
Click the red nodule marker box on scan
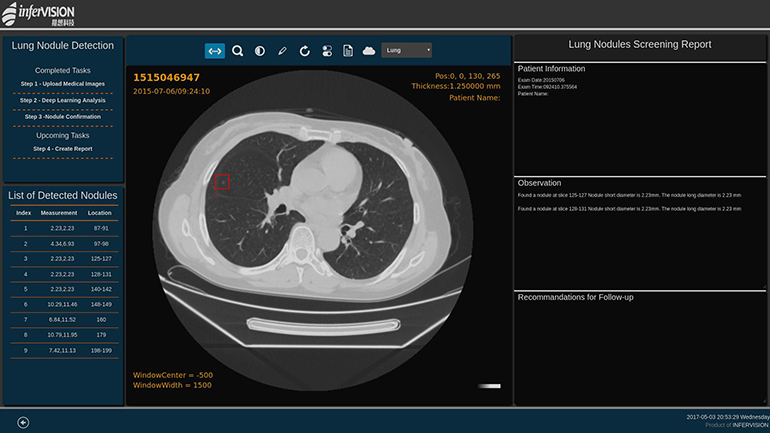[222, 181]
